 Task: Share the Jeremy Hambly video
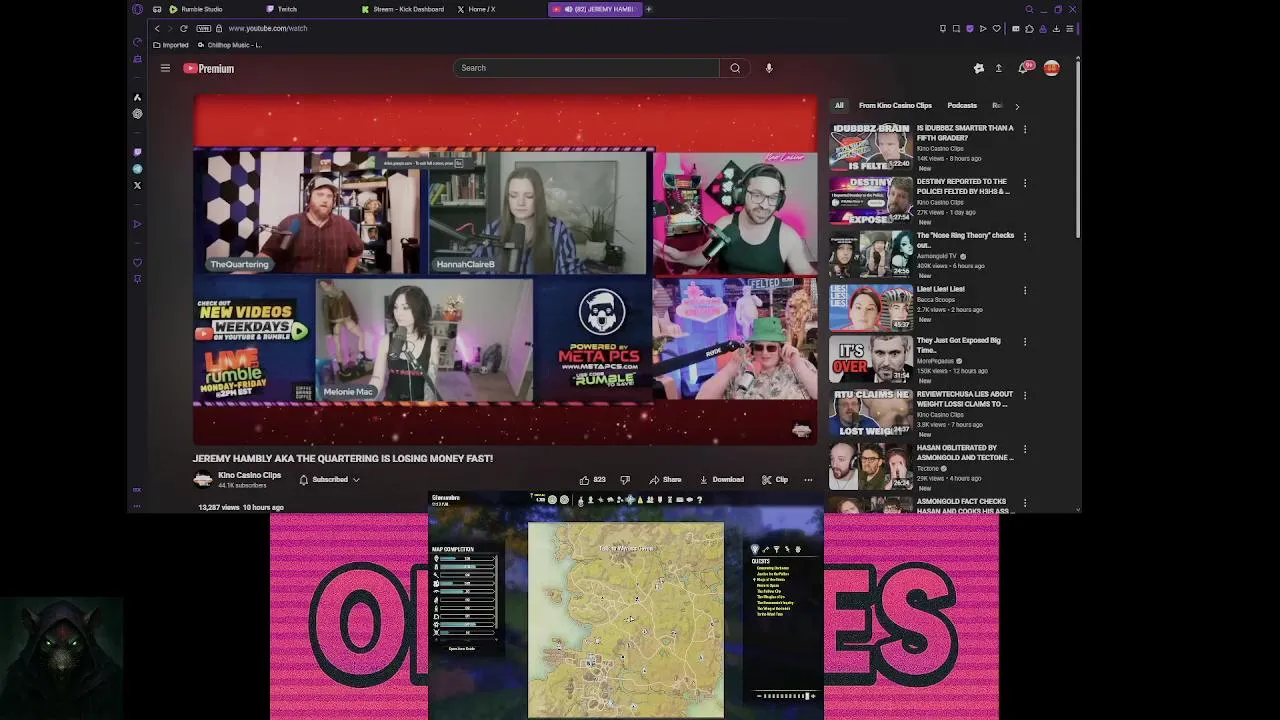[665, 480]
